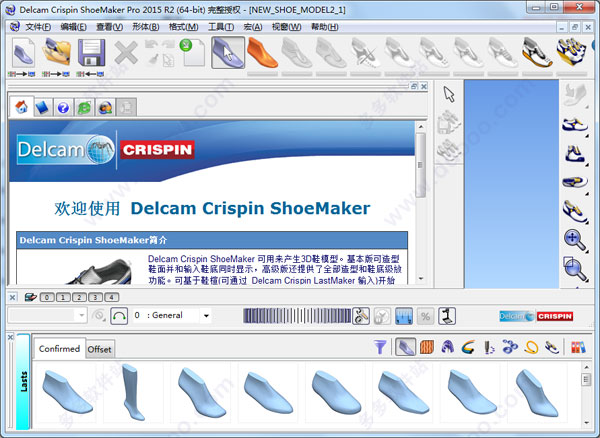Click the striped purple slider bar

coord(297,316)
